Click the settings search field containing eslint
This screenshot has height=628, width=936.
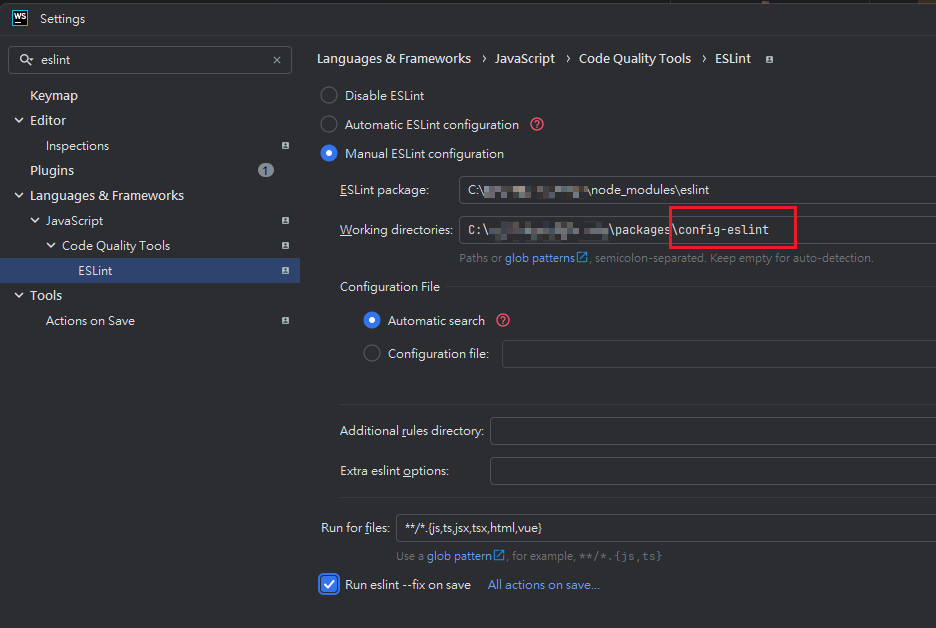pos(150,60)
